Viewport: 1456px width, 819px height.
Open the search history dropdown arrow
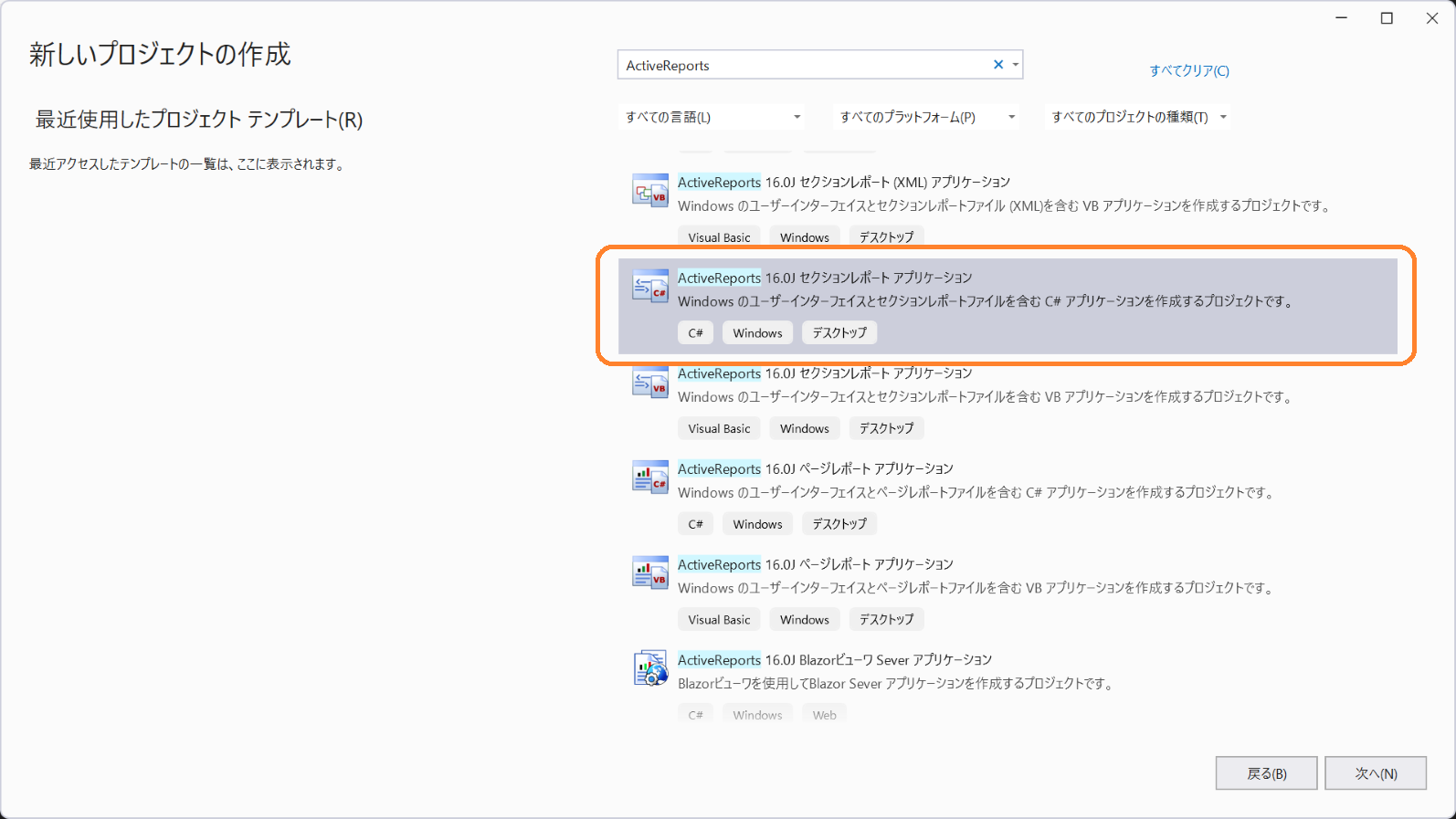1016,65
